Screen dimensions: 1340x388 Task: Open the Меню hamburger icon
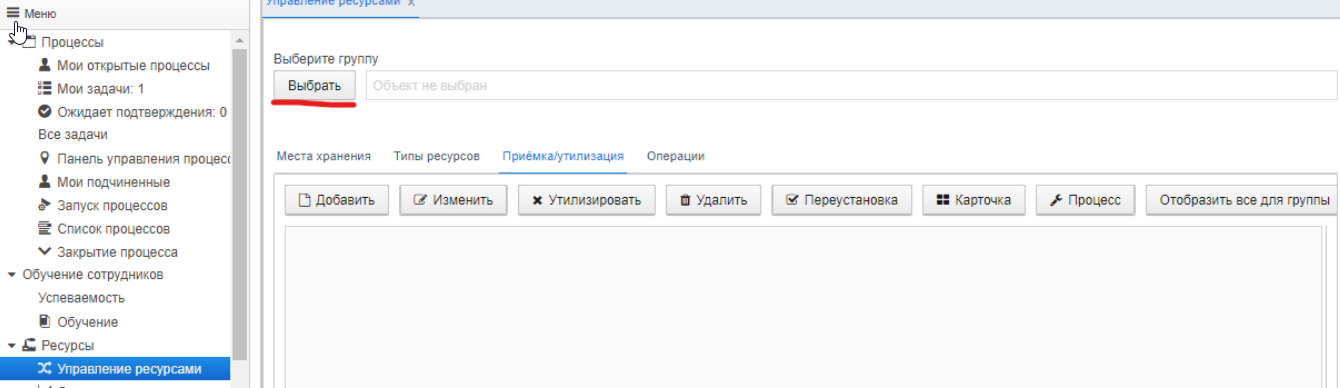click(13, 14)
